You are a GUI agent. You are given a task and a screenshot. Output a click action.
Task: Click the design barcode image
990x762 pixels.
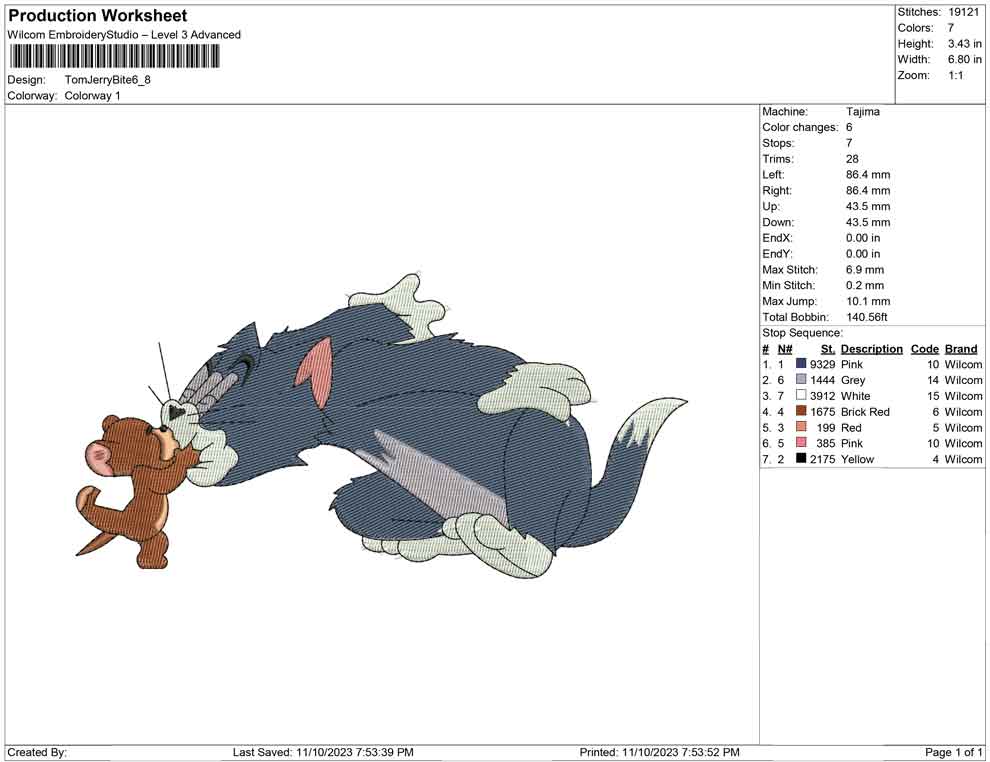click(115, 57)
